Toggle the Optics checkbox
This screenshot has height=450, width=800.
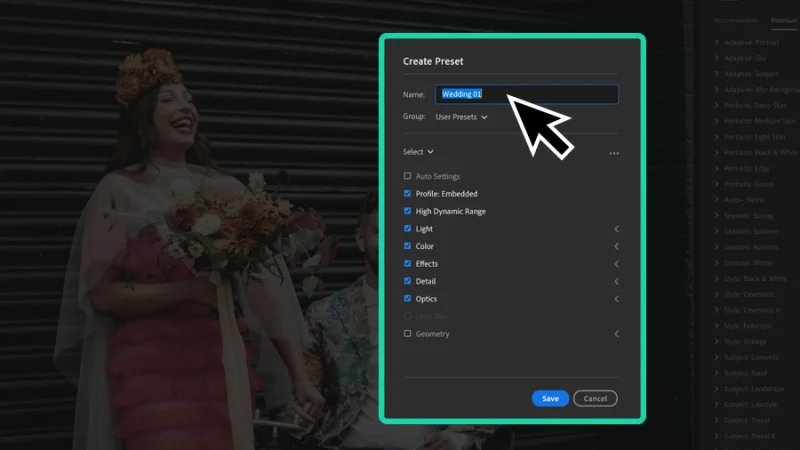coord(407,298)
